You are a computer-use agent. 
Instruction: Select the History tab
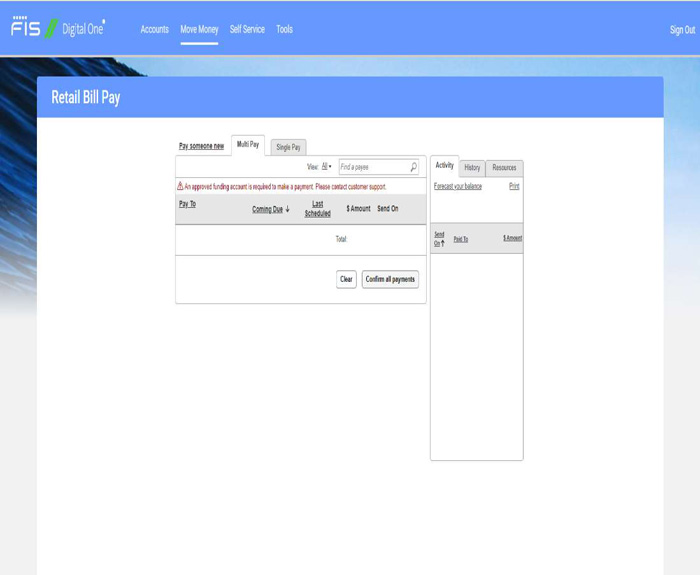(x=472, y=168)
